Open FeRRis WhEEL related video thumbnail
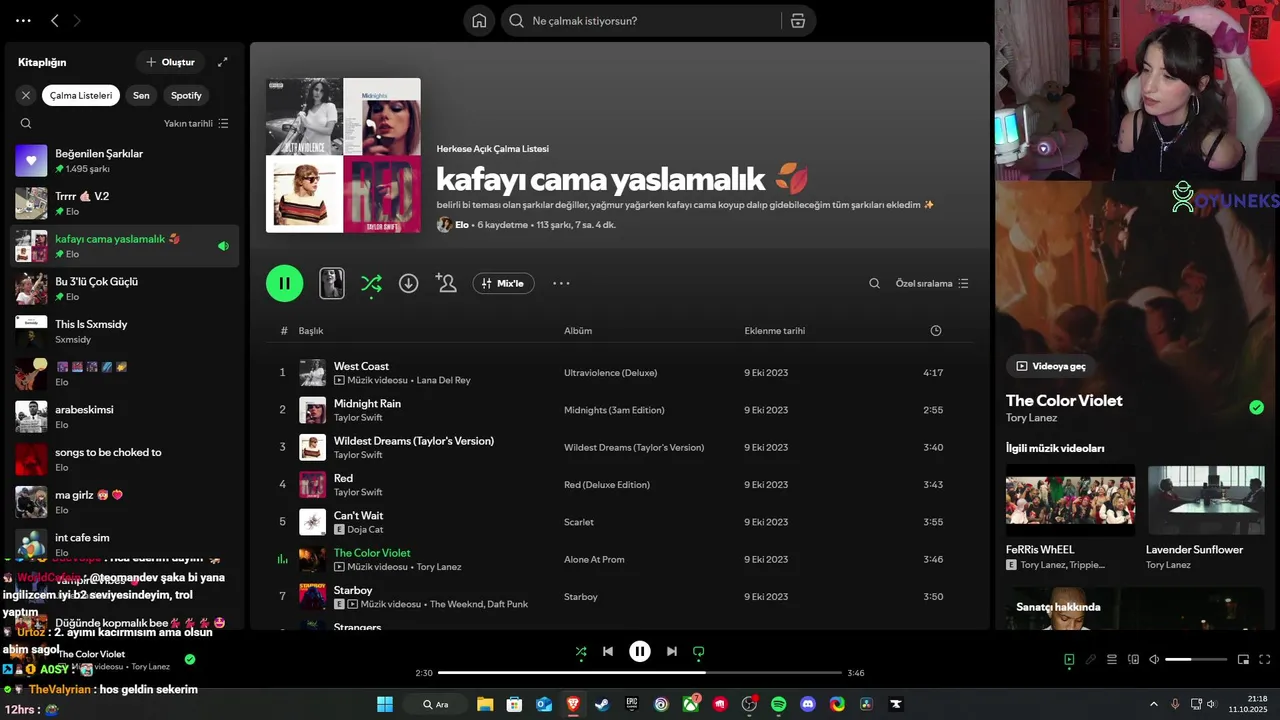1280x720 pixels. tap(1070, 500)
